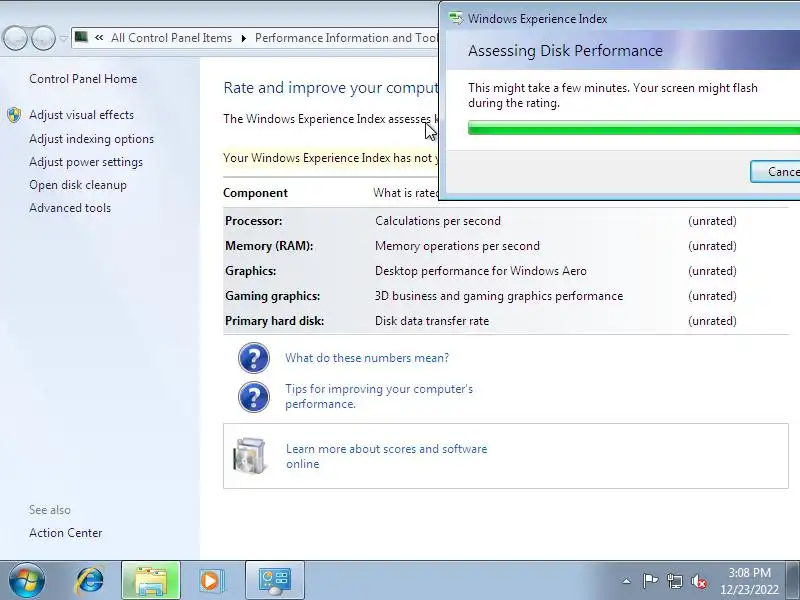Open recent pages dropdown arrow
The height and width of the screenshot is (600, 800).
pos(63,38)
